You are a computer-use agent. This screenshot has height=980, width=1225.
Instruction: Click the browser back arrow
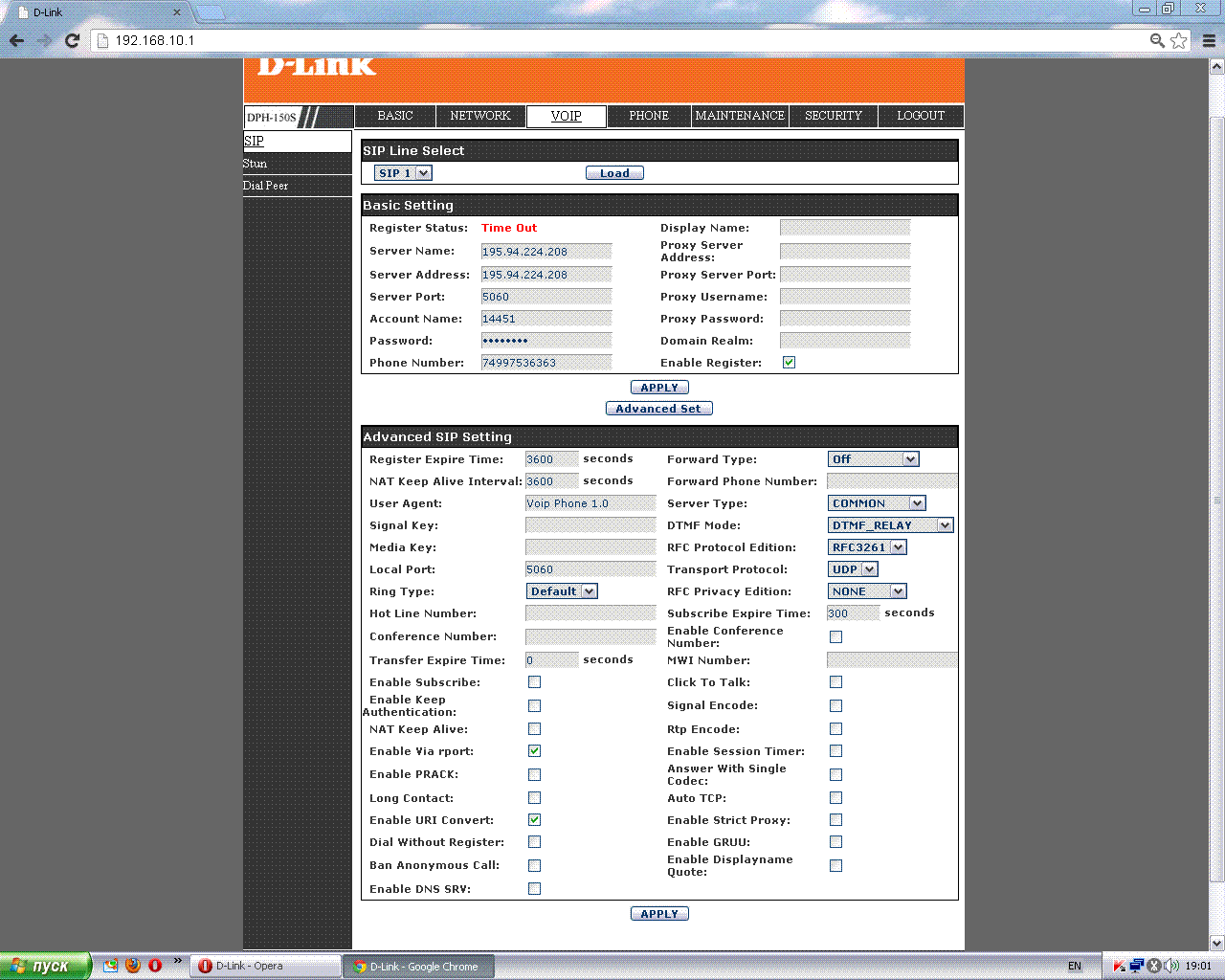(16, 40)
